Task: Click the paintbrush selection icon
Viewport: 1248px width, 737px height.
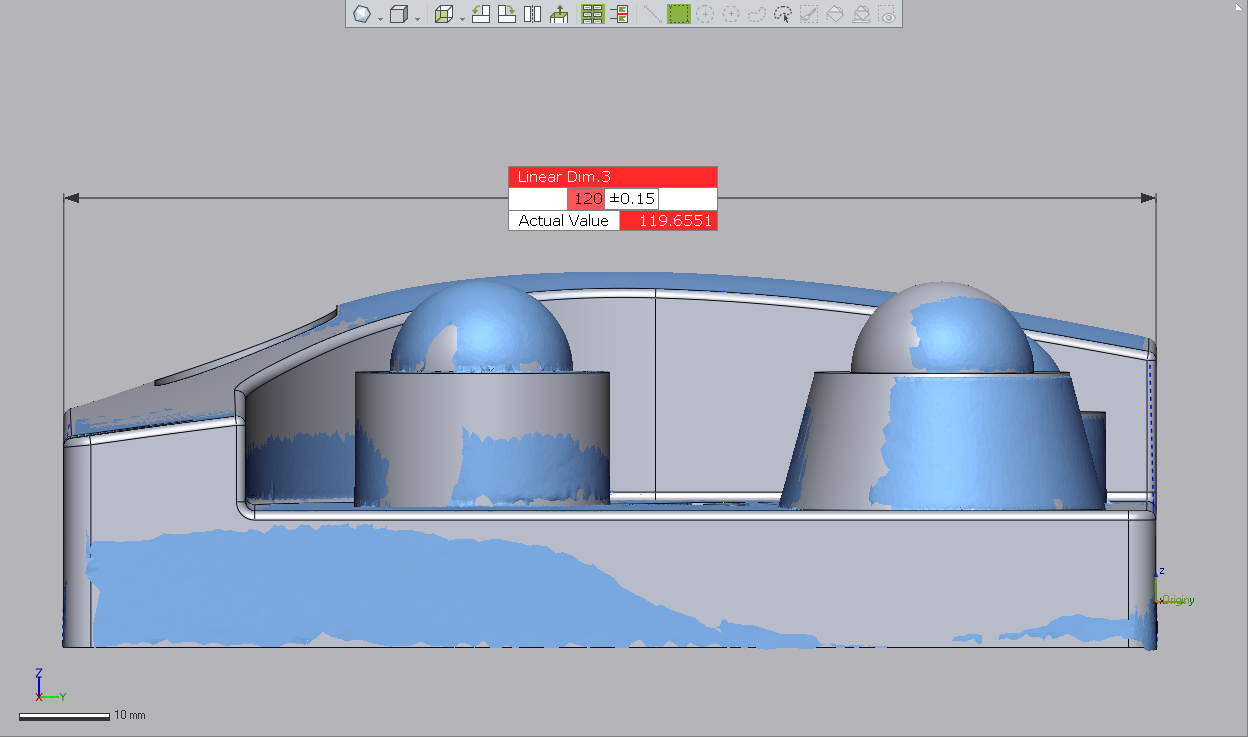Action: (x=807, y=14)
